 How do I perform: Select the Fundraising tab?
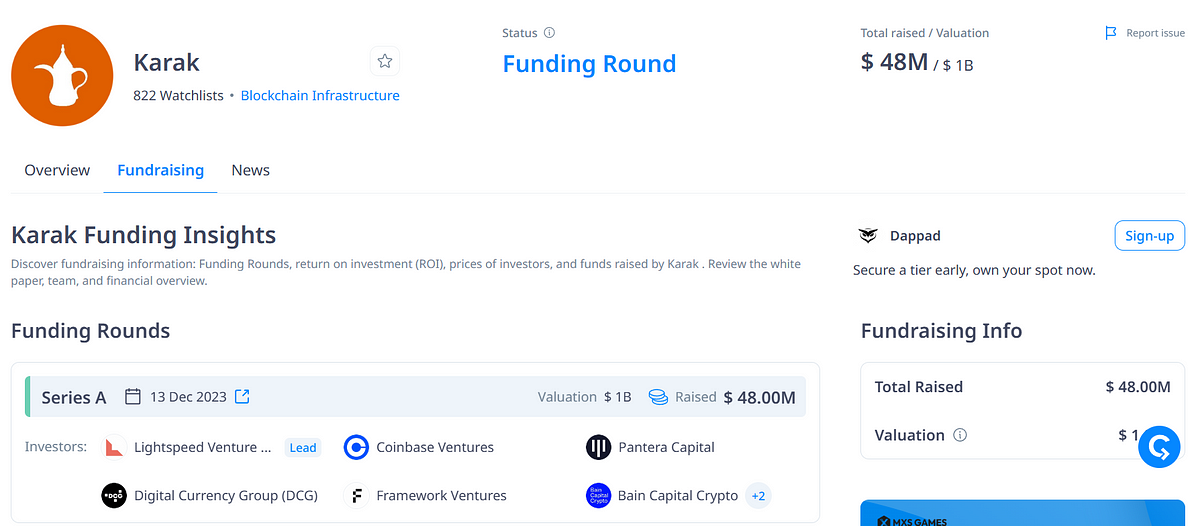pyautogui.click(x=160, y=170)
